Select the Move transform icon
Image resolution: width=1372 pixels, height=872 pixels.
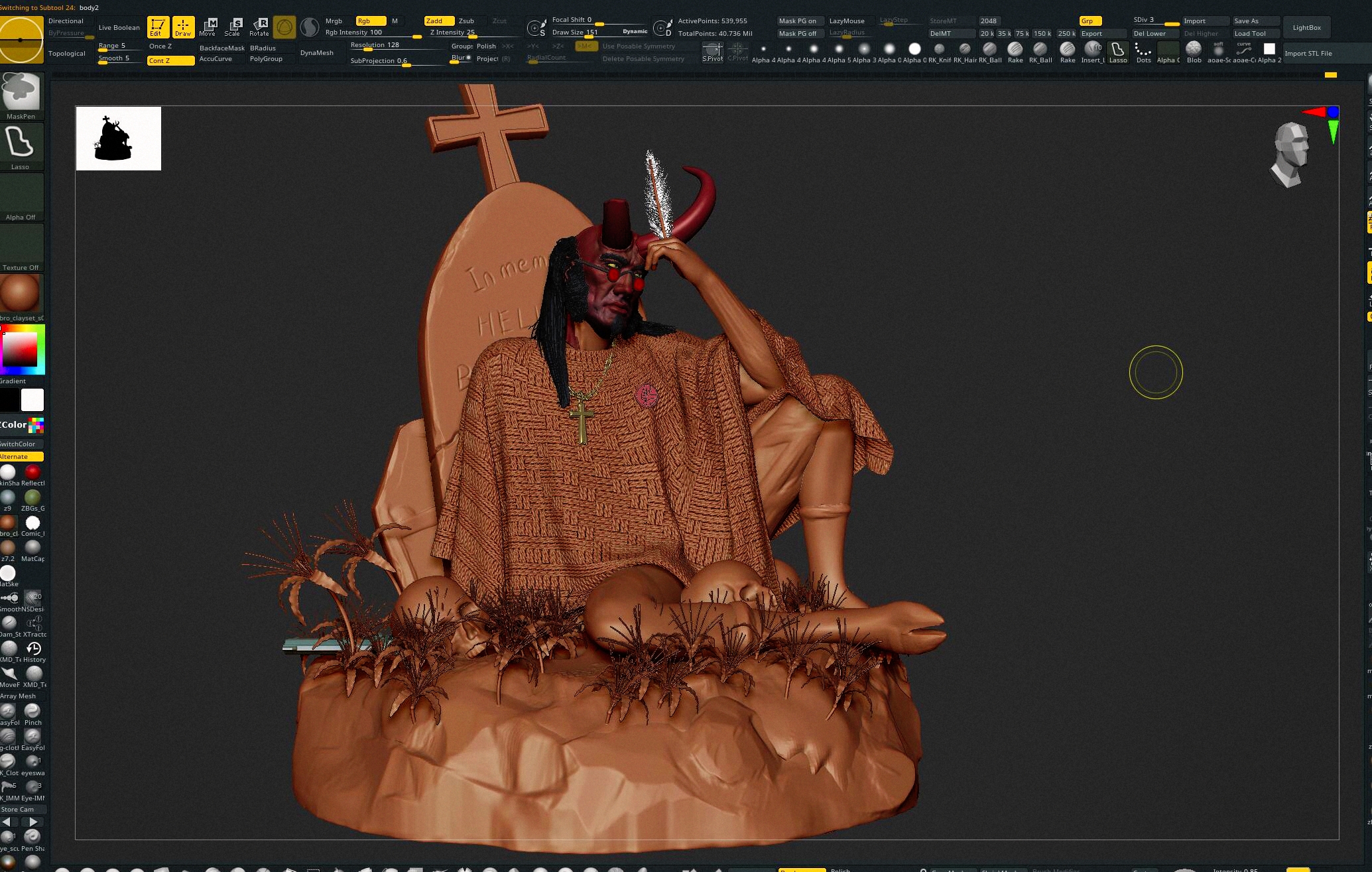click(208, 27)
